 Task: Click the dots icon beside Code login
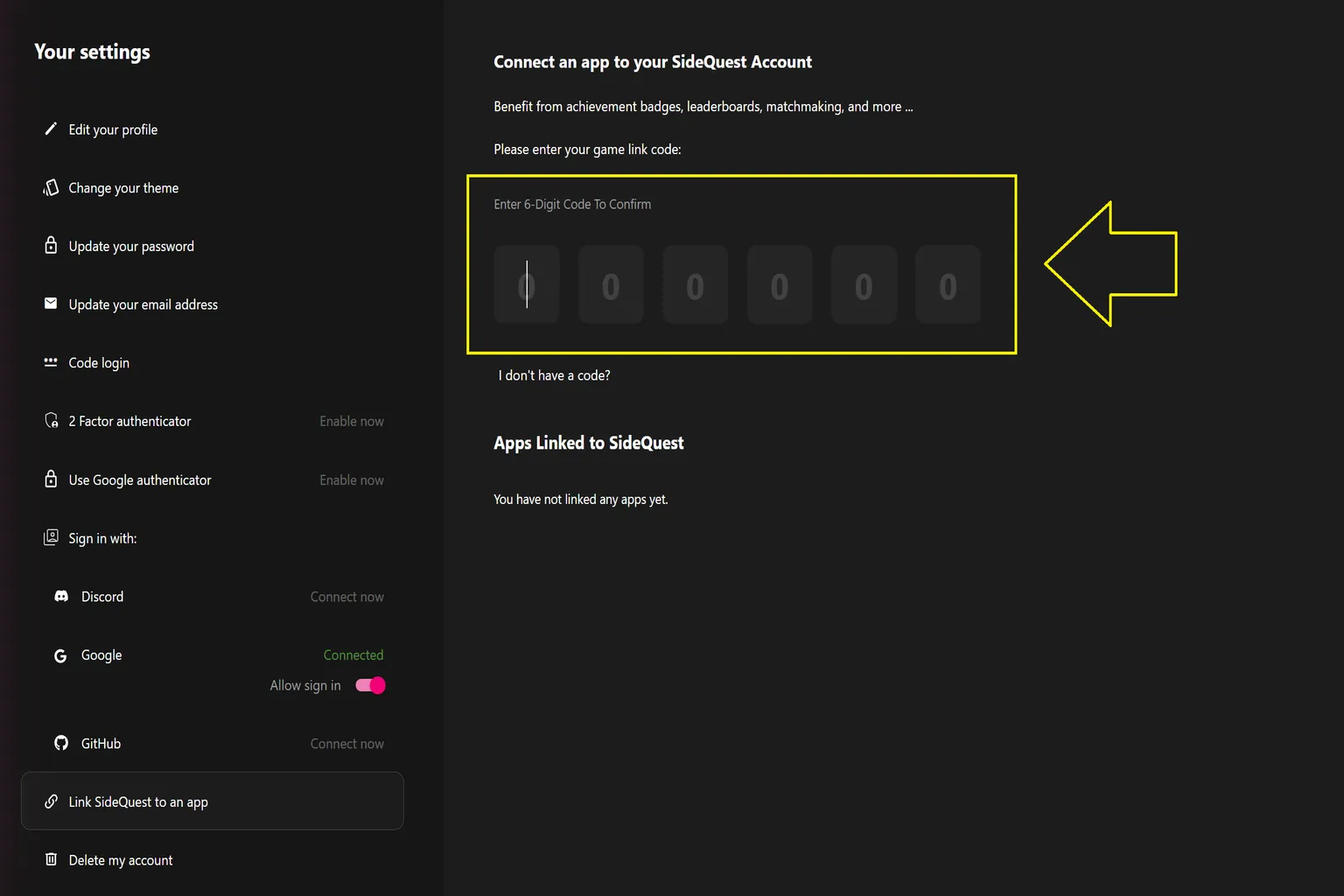pos(51,362)
